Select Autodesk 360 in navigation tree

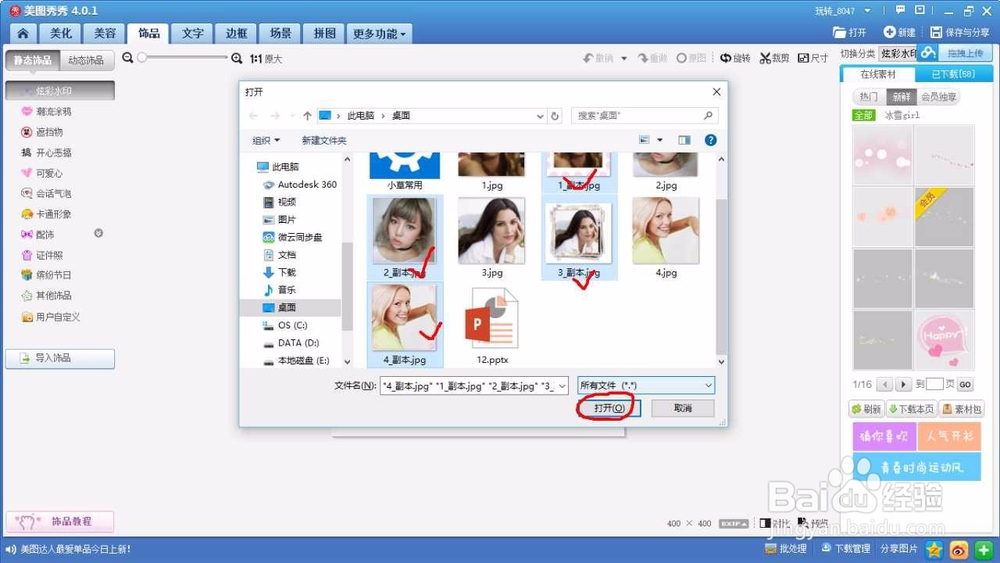coord(300,184)
